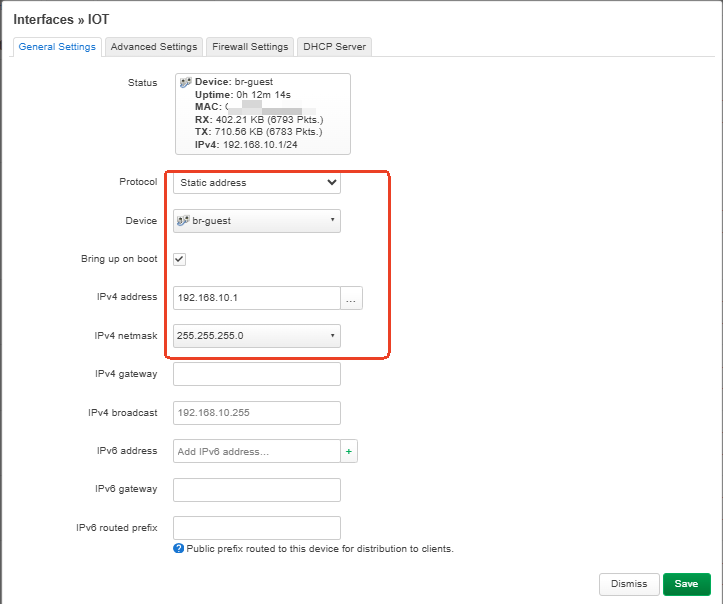The image size is (723, 604).
Task: Click the green Save button
Action: click(687, 584)
